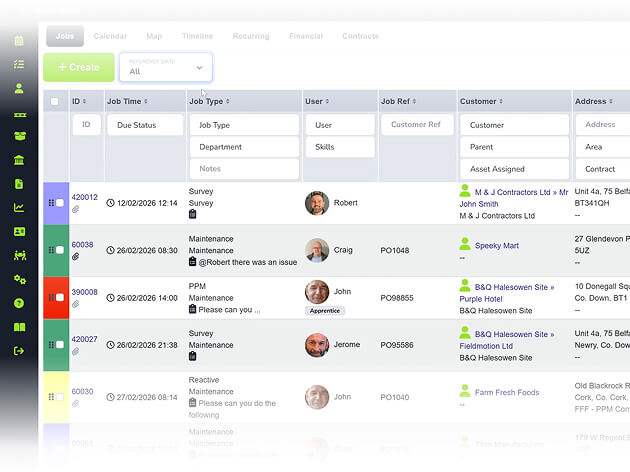This screenshot has width=630, height=472.
Task: Open the Farm Fresh Foods customer link
Action: (x=507, y=392)
